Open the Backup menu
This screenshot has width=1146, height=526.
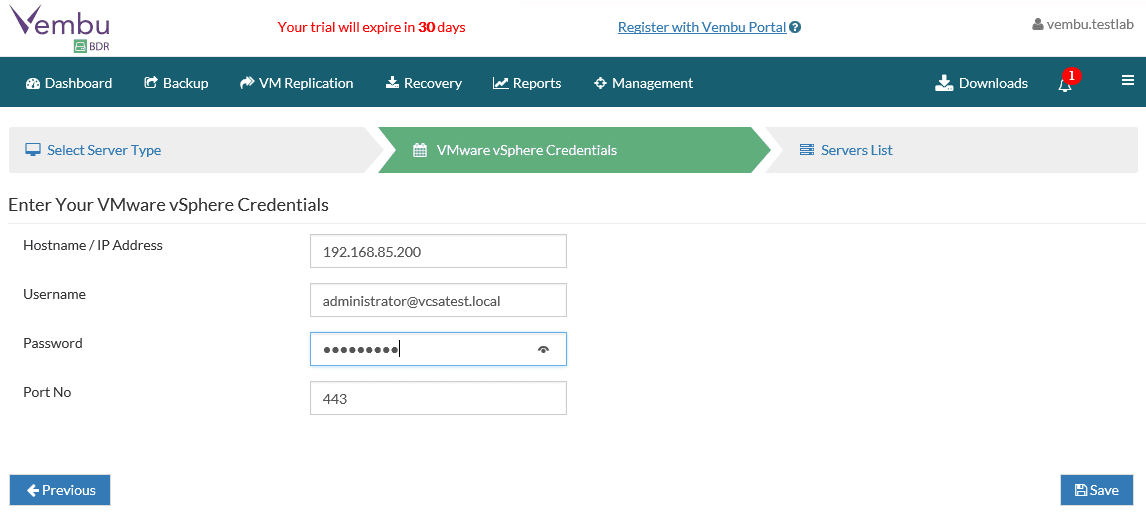tap(176, 83)
